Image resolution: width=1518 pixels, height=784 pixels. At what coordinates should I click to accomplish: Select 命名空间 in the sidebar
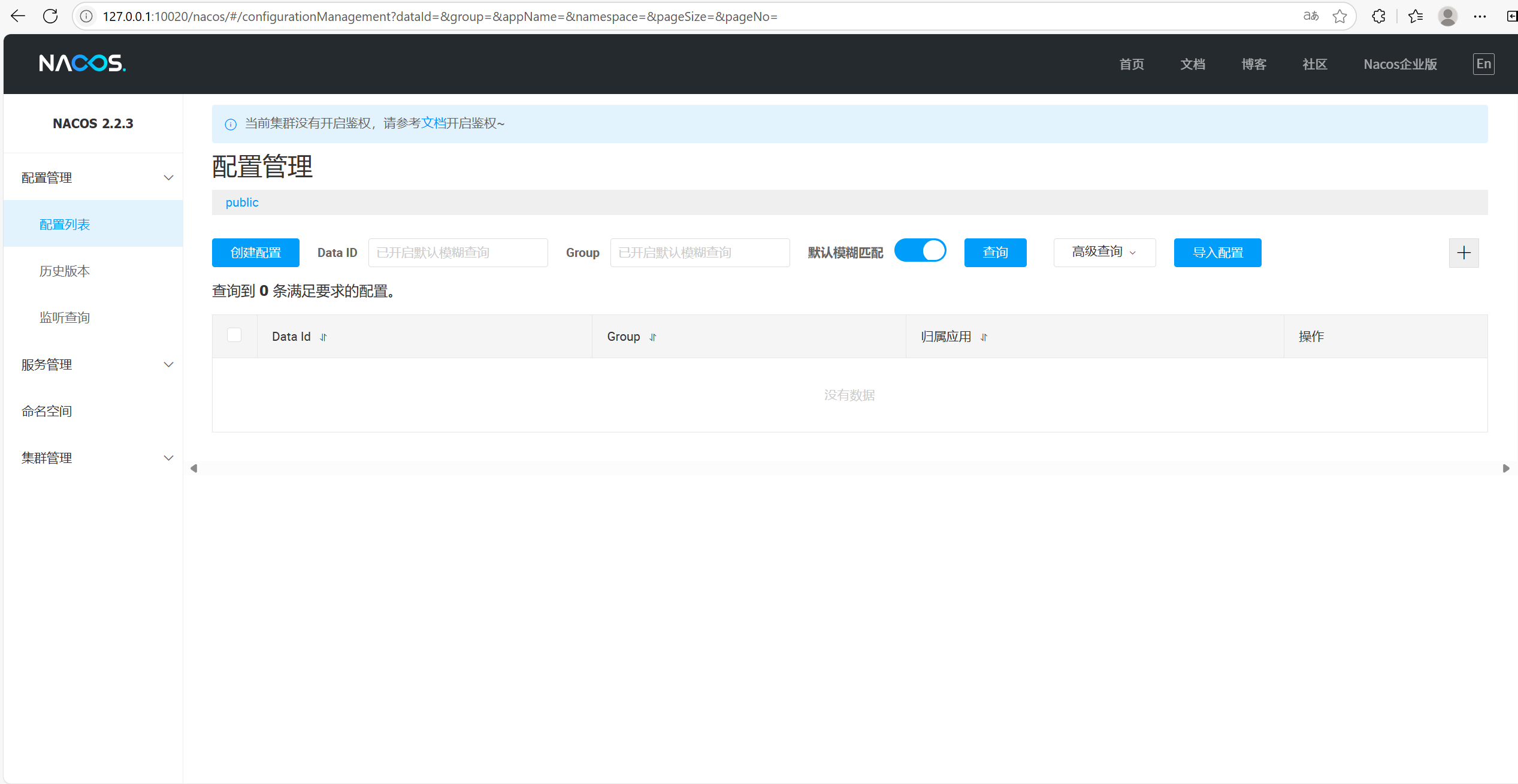(47, 411)
